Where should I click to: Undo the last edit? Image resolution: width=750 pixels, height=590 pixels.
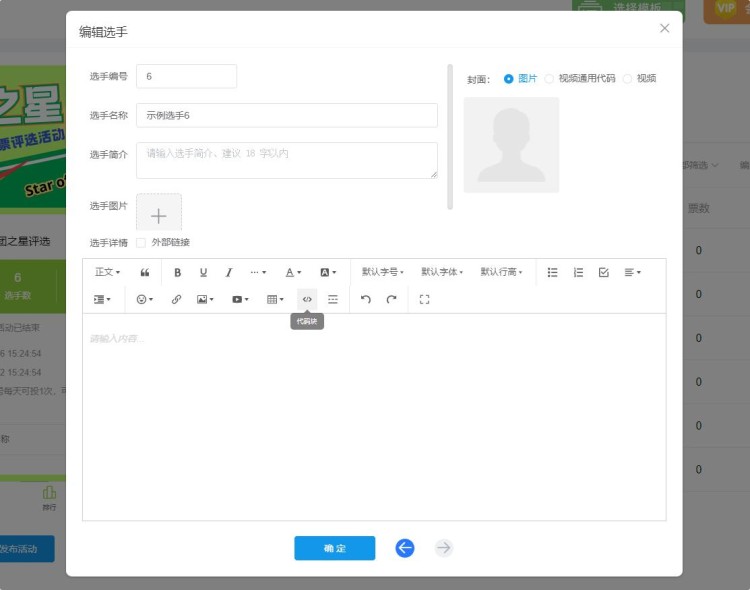point(366,299)
